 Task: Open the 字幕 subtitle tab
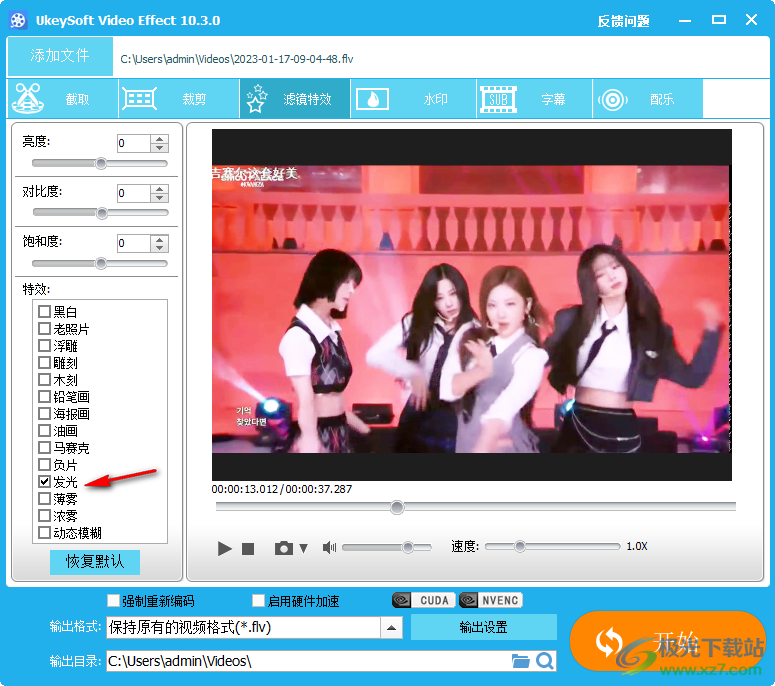[x=534, y=99]
